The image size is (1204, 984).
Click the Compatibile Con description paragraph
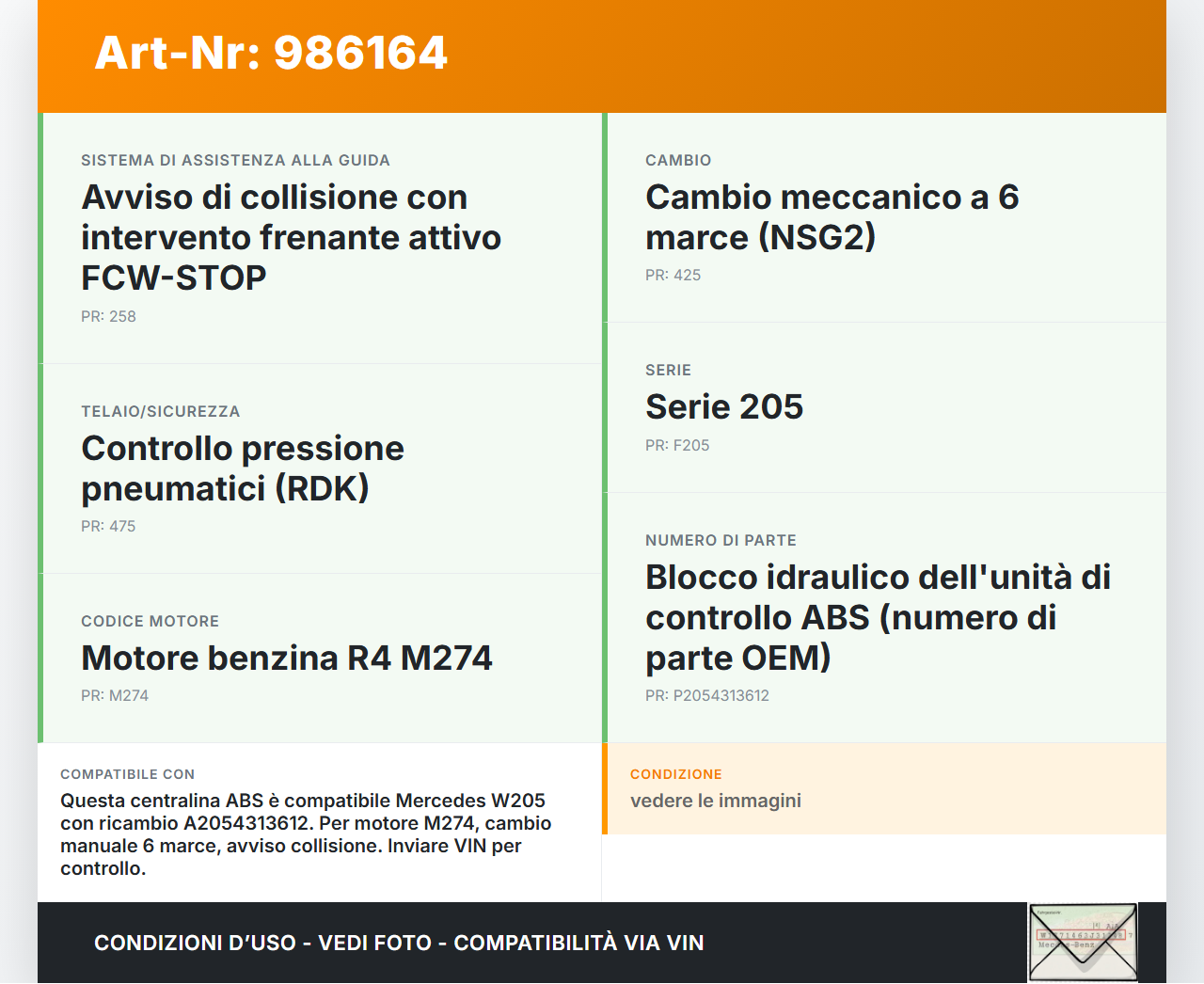pyautogui.click(x=306, y=834)
